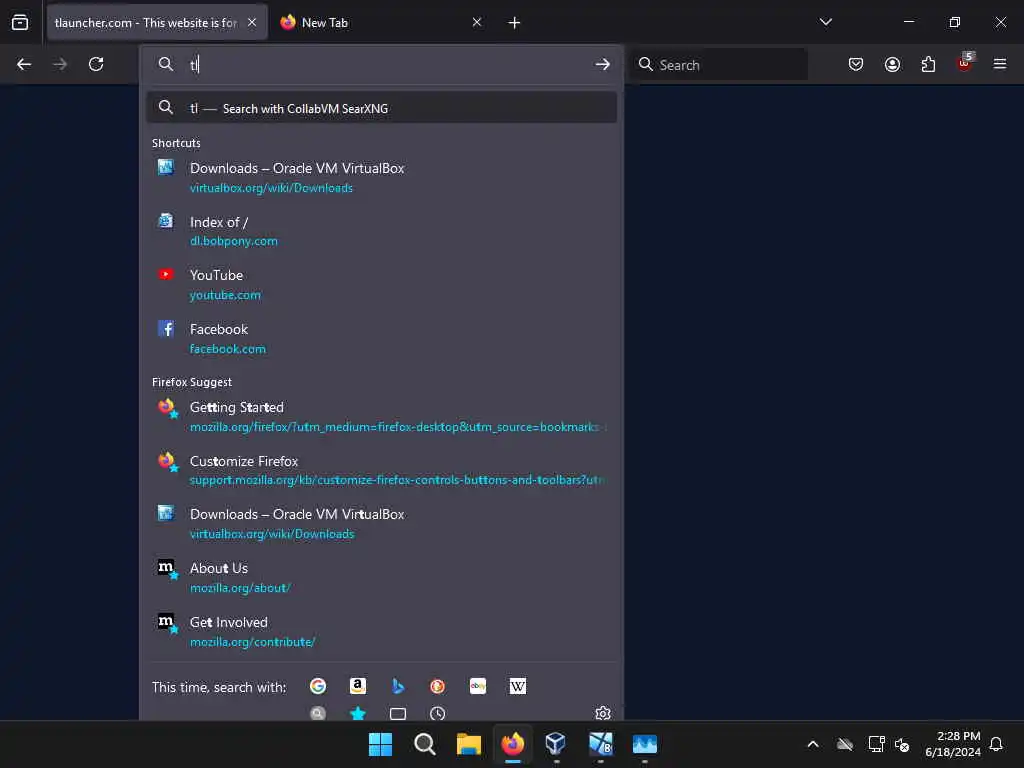Open the Getting Started bookmark suggestion
This screenshot has width=1024, height=768.
pyautogui.click(x=382, y=416)
